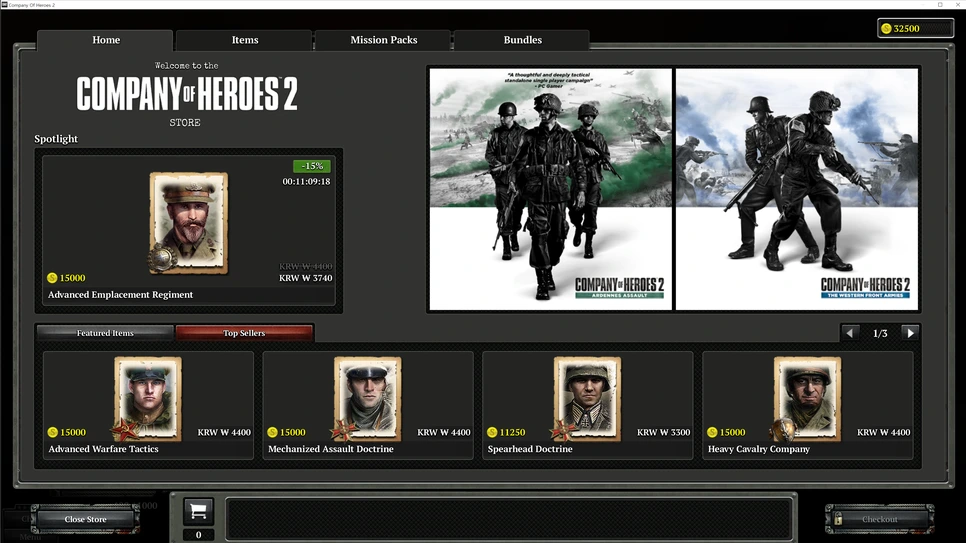
Task: Click the Company of Heroes 2 store logo
Action: [x=187, y=94]
